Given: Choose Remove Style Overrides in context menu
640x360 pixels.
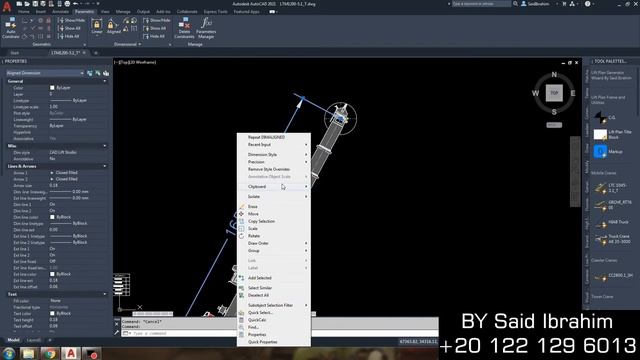Looking at the screenshot, I should 273,169.
